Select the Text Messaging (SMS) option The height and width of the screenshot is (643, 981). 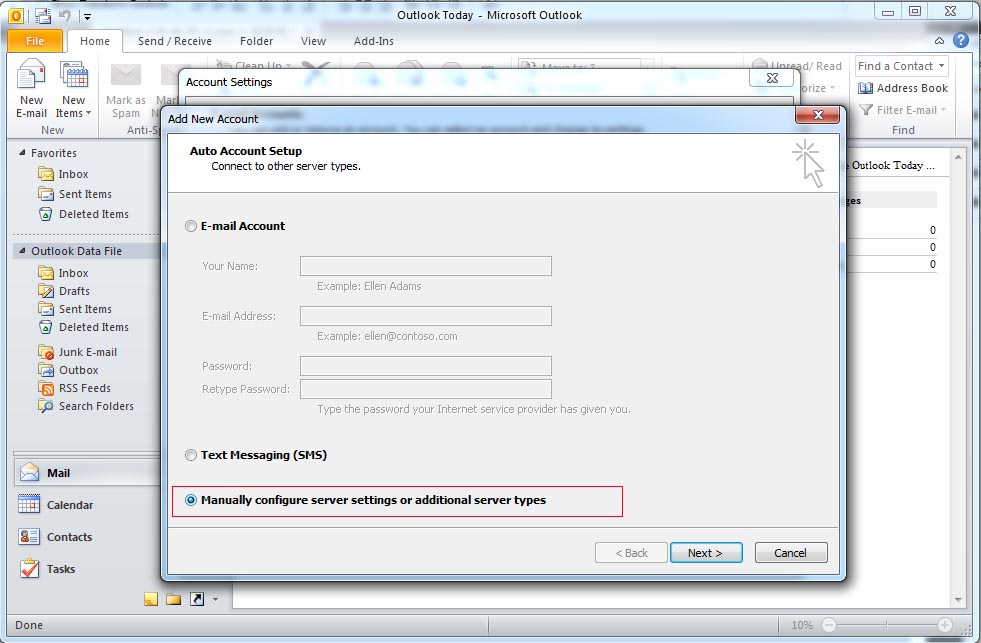191,456
